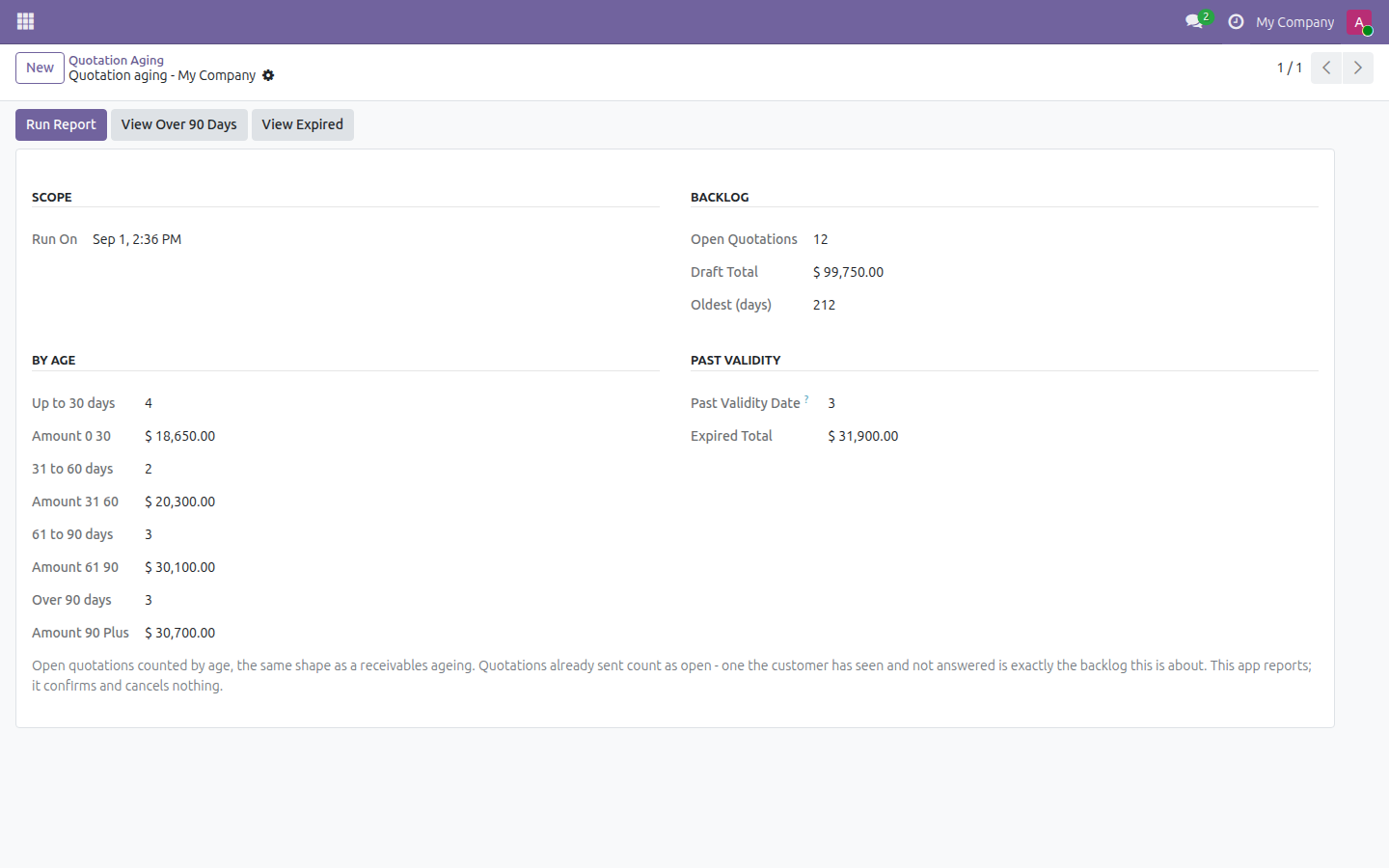This screenshot has height=868, width=1389.
Task: Click the View Expired button
Action: (x=303, y=124)
